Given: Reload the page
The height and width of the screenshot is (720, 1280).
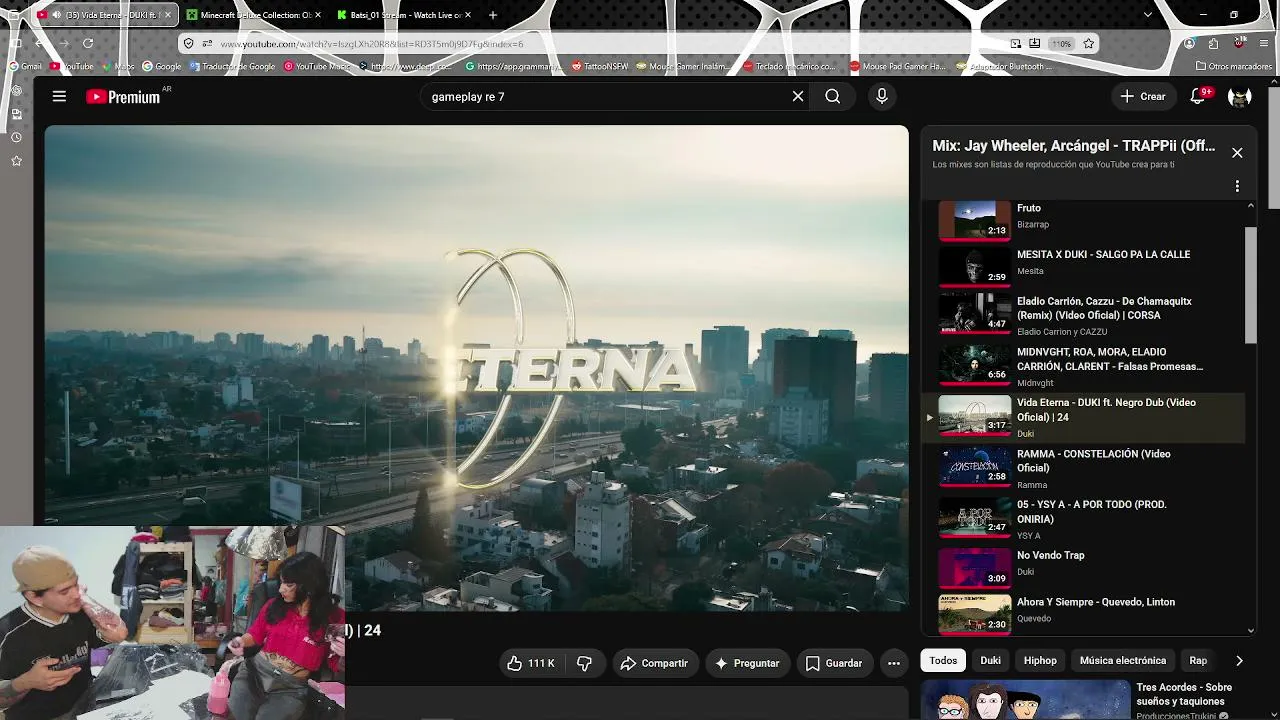Looking at the screenshot, I should 88,43.
